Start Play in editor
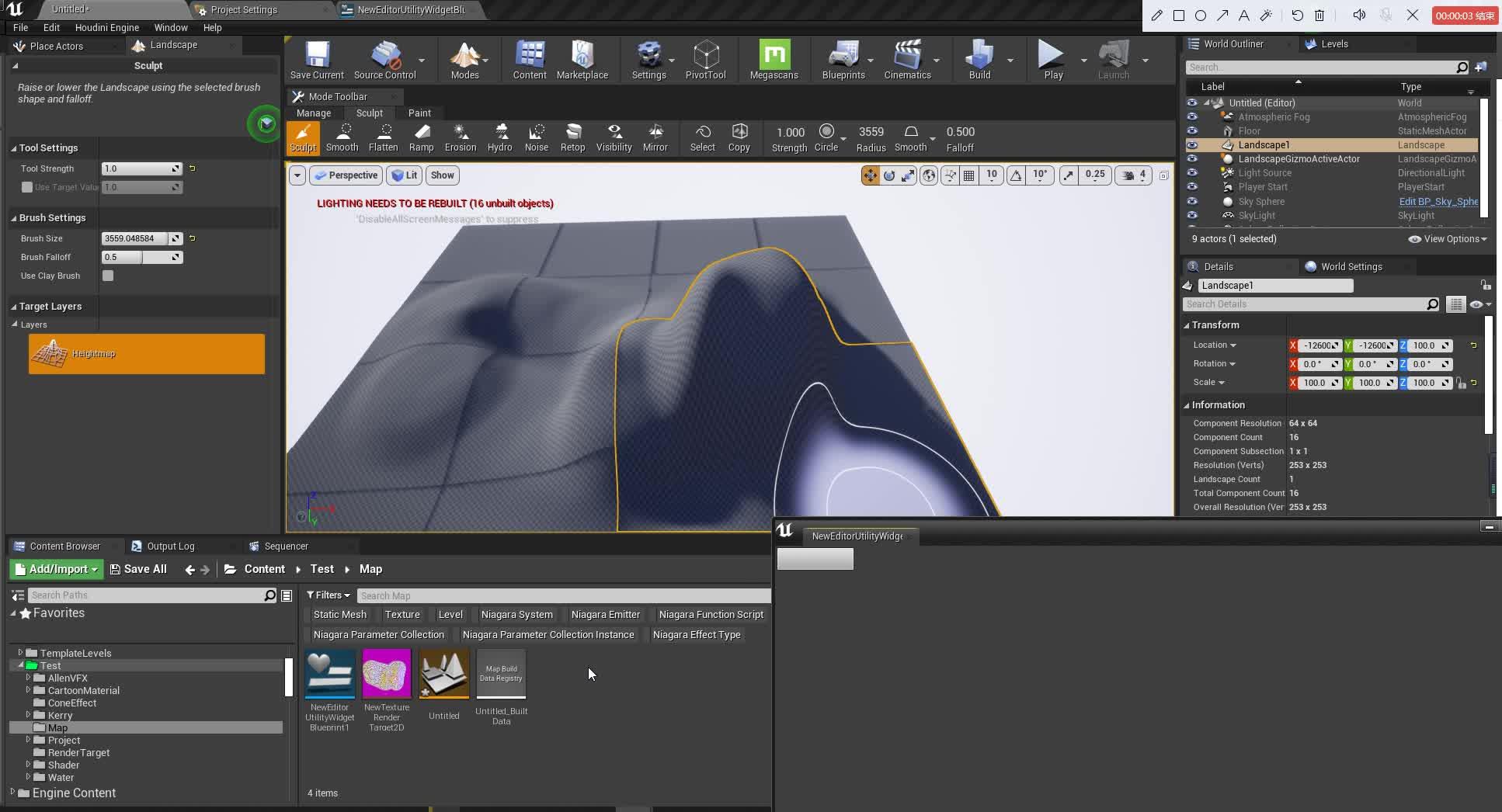 [x=1053, y=60]
